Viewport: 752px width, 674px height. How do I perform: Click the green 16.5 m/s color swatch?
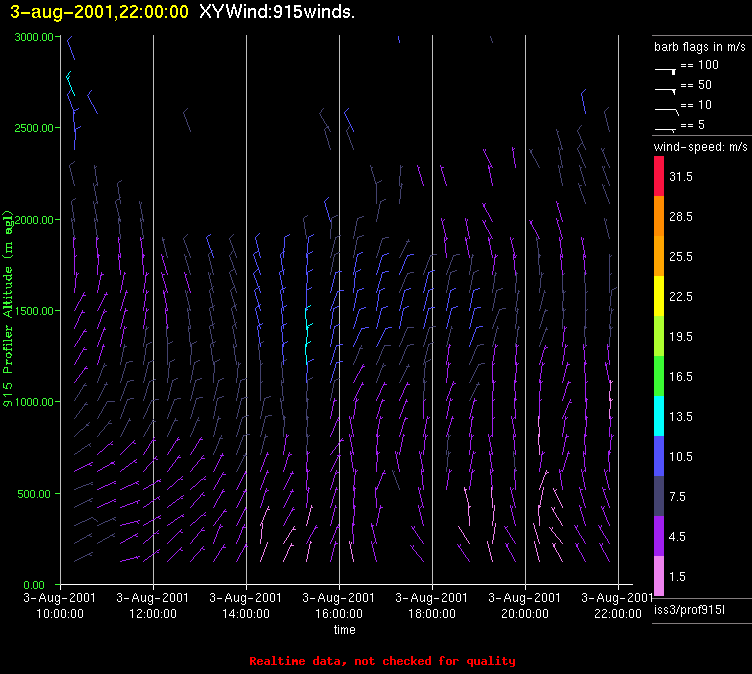(659, 376)
